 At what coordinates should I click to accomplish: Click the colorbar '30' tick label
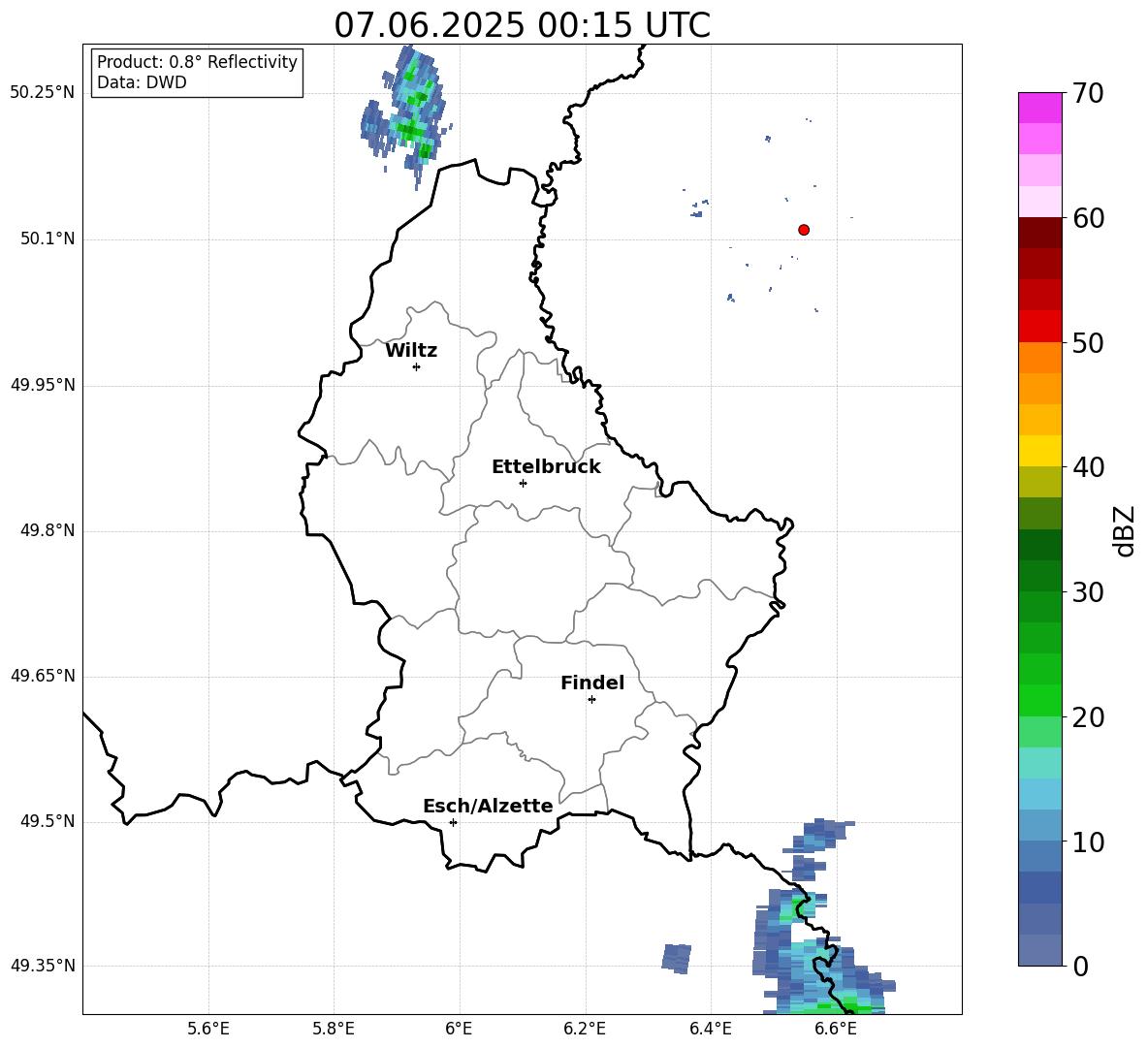[1088, 592]
